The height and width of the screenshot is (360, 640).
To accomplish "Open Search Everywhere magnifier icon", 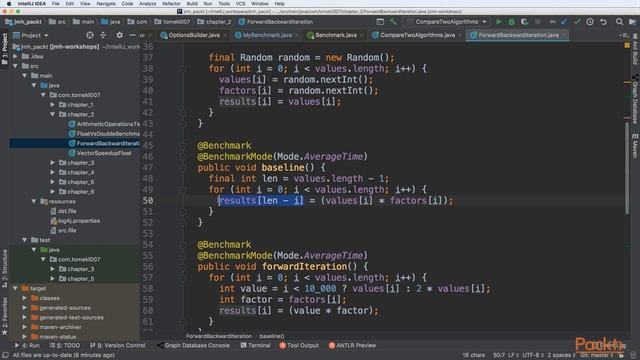I will coord(619,22).
